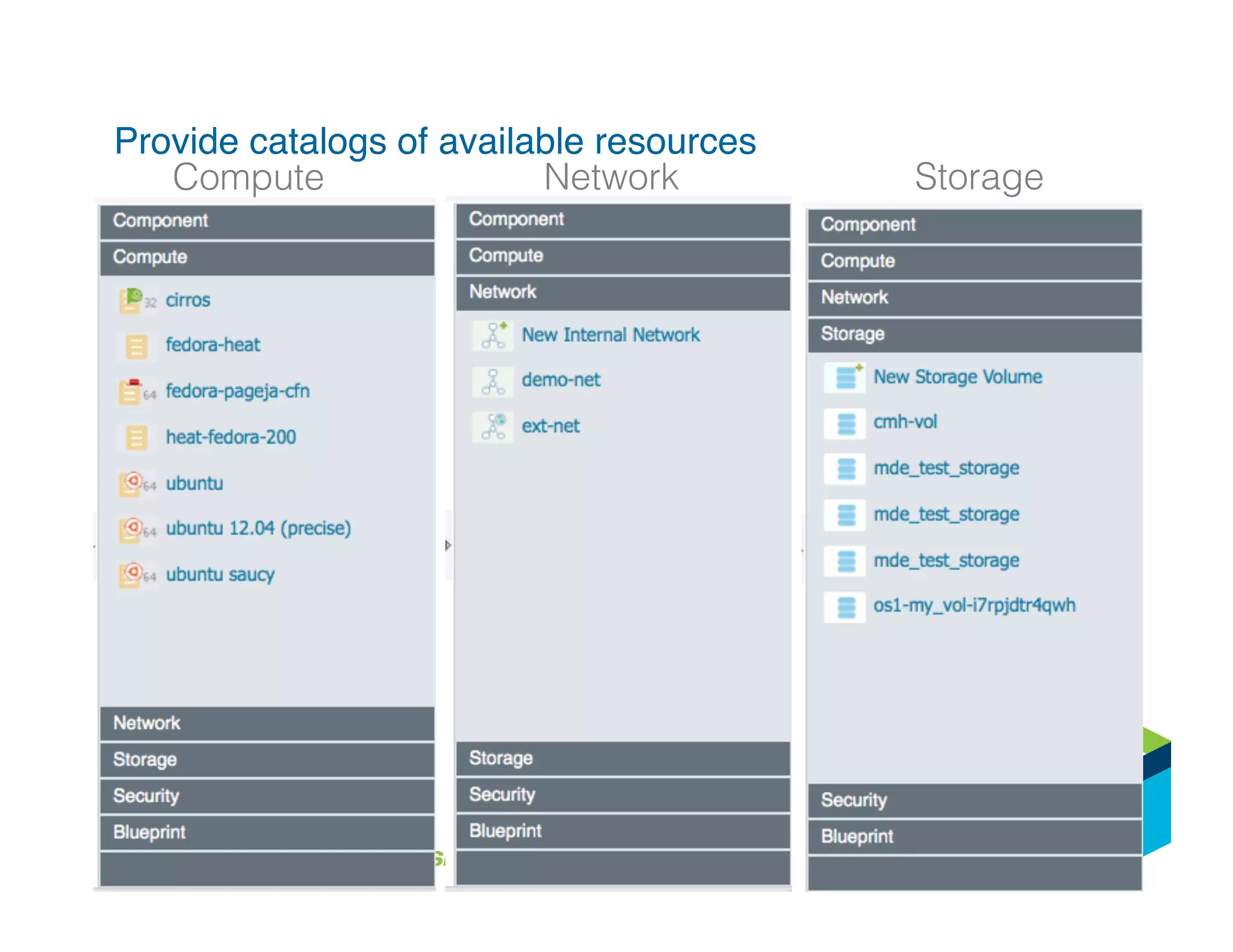
Task: Open Component header in the Storage panel
Action: (975, 226)
